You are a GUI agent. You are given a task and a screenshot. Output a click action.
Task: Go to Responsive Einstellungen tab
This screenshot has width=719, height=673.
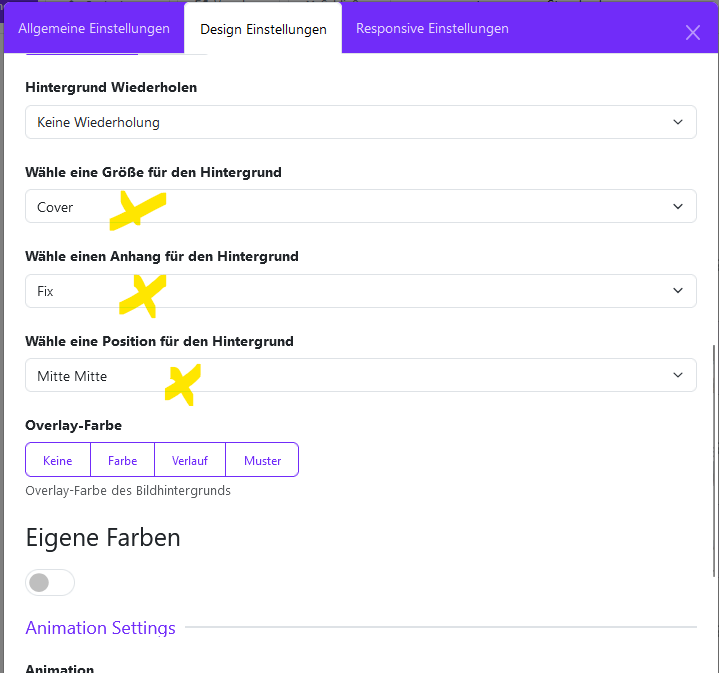click(x=432, y=29)
